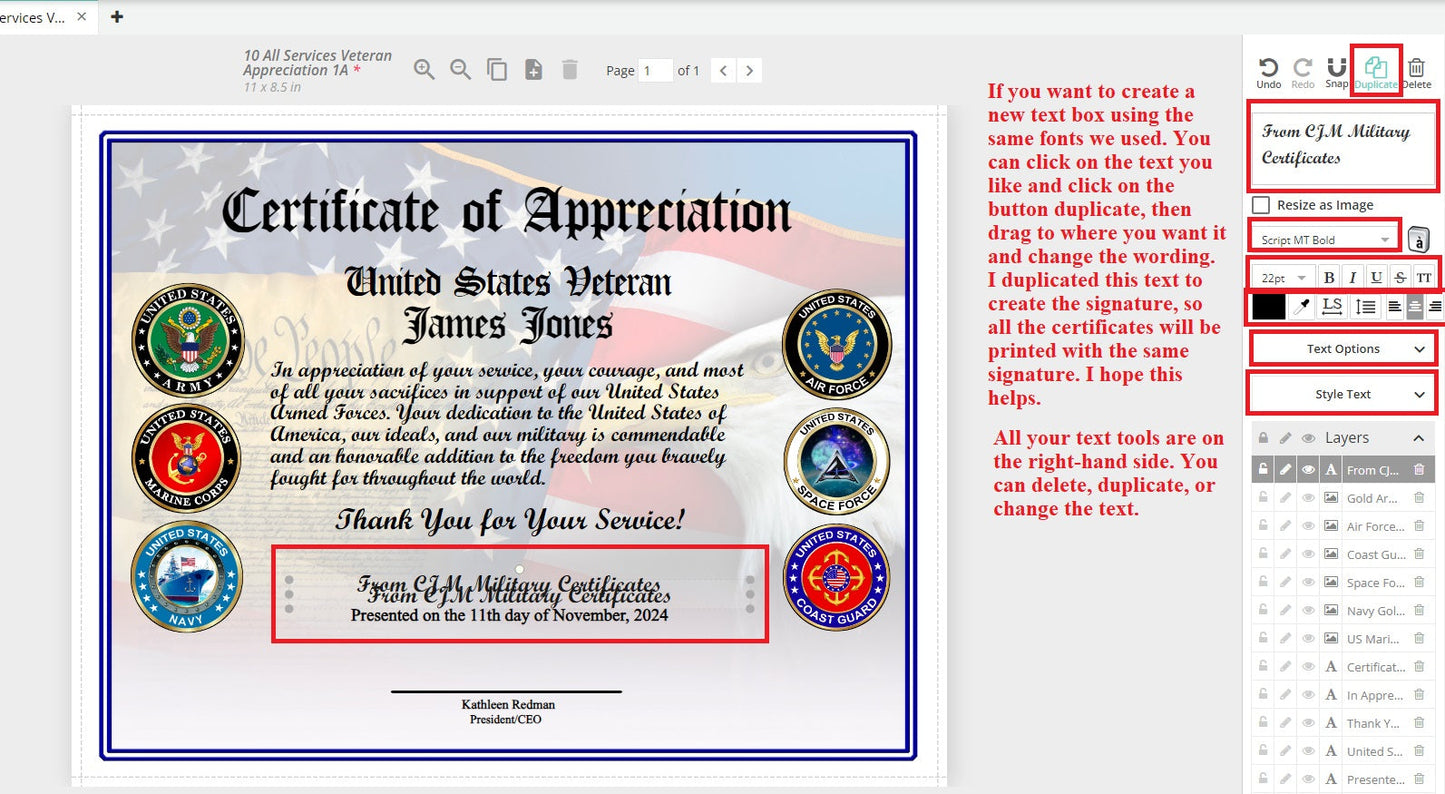
Task: Delete the Navy Gol... layer
Action: pyautogui.click(x=1418, y=610)
